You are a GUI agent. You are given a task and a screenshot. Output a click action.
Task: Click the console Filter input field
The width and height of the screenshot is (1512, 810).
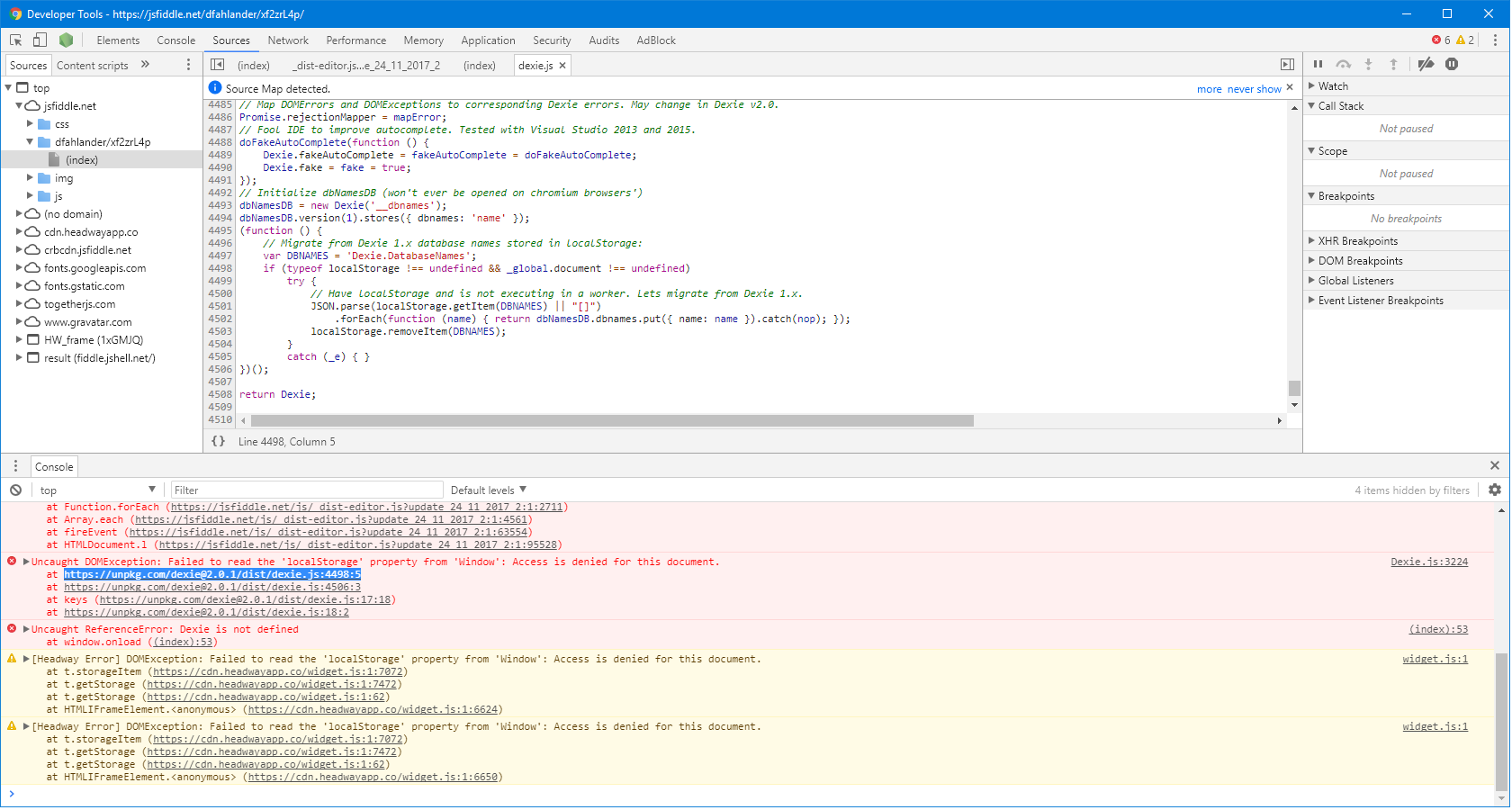click(307, 490)
